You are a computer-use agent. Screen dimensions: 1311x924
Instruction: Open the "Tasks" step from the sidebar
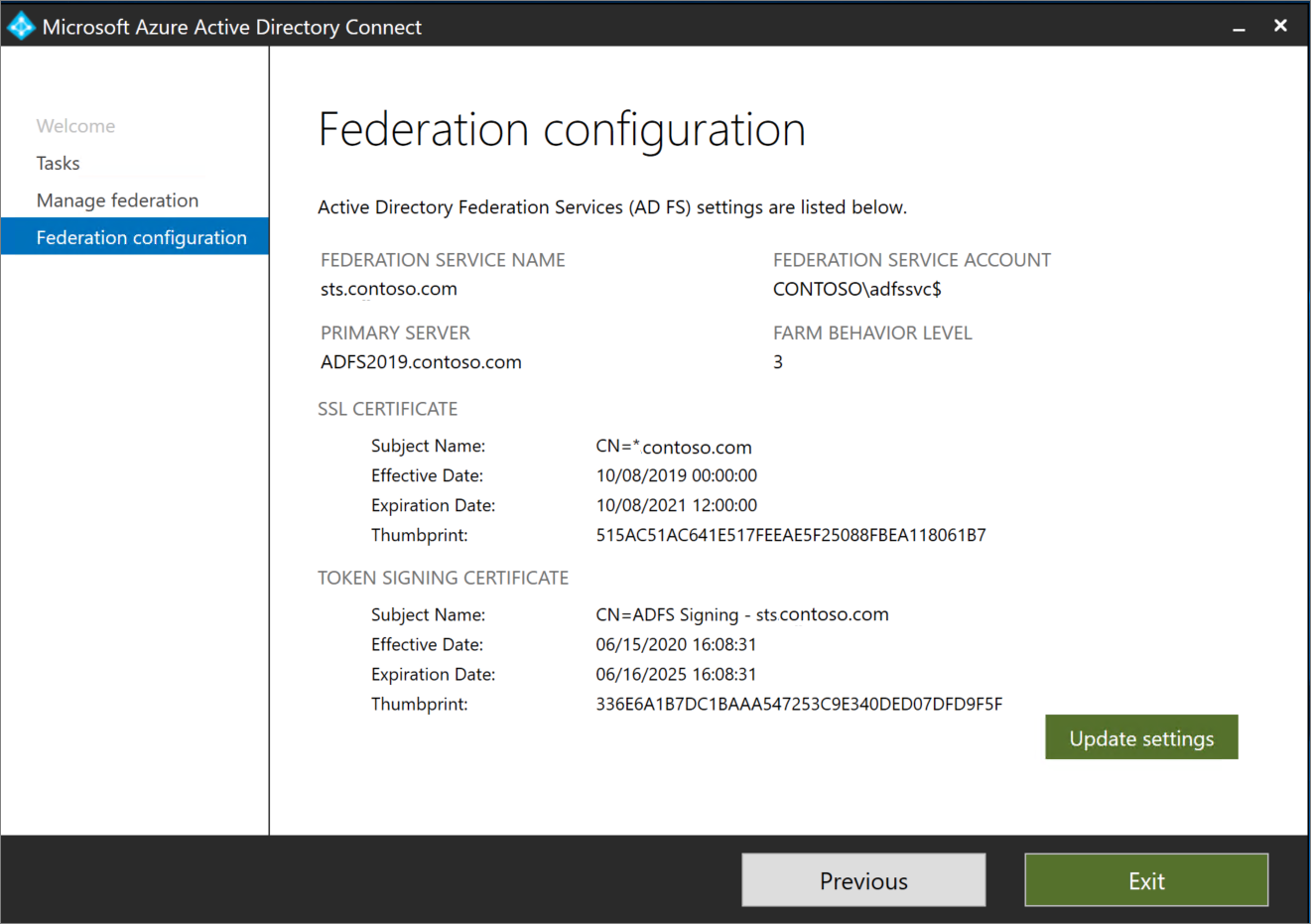tap(58, 163)
